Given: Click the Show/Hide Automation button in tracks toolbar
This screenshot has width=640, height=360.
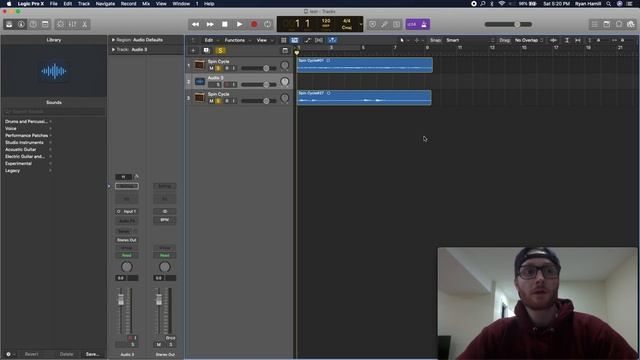Looking at the screenshot, I should point(307,40).
